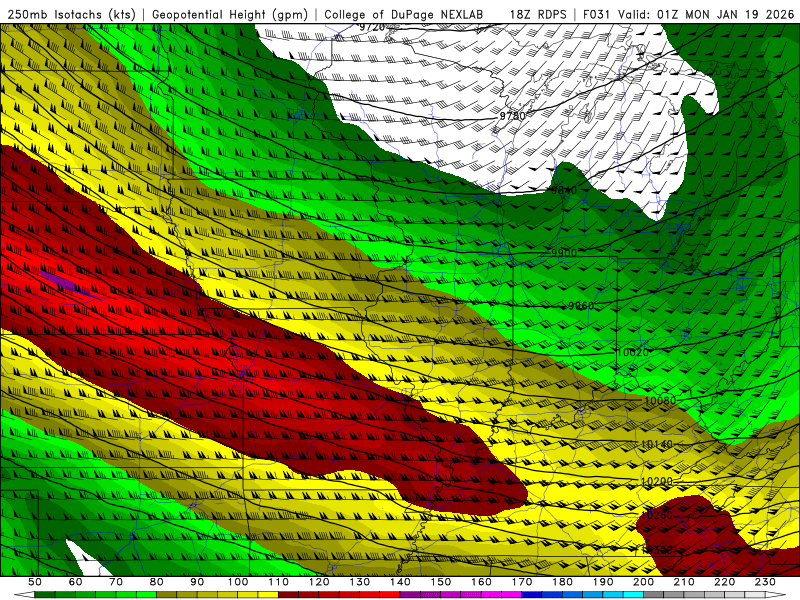The image size is (800, 600).
Task: Click the 10020 height contour label
Action: tap(633, 352)
